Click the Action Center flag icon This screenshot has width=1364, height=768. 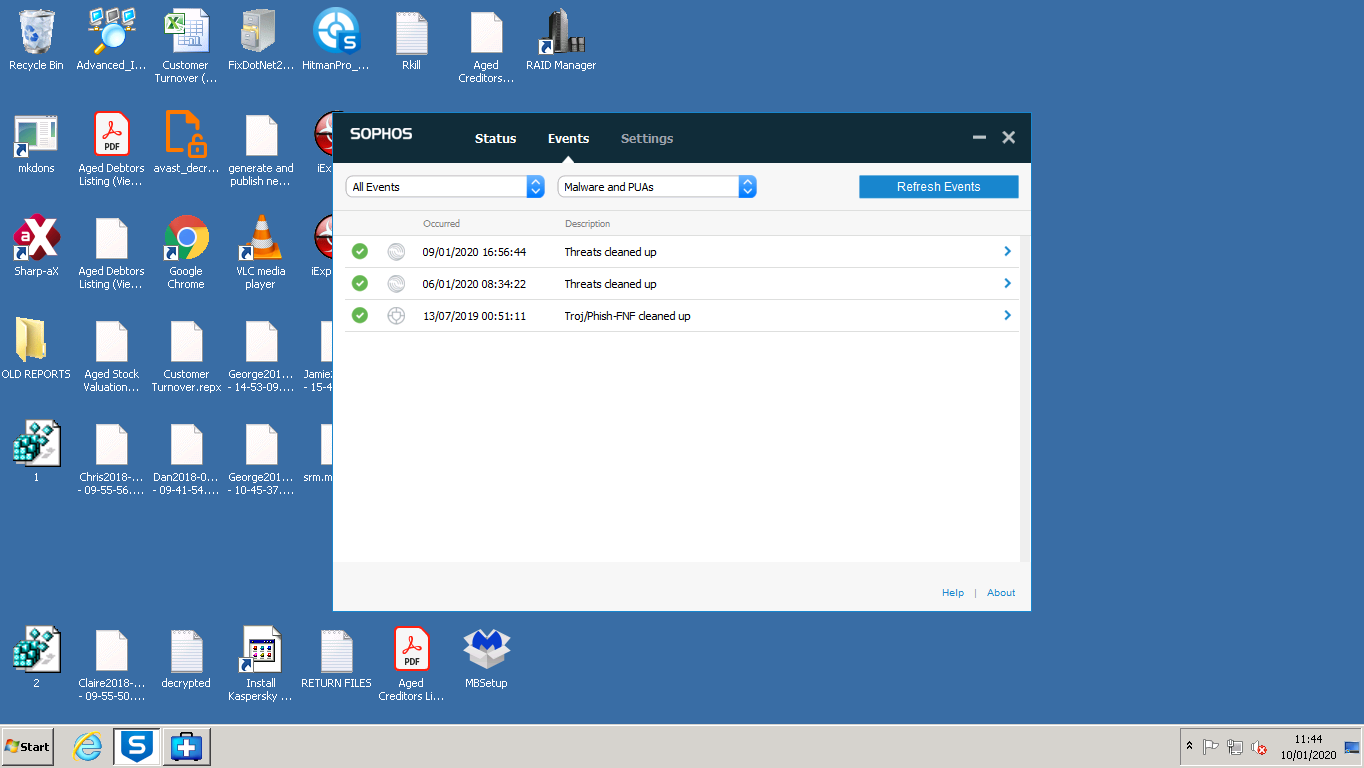1211,747
